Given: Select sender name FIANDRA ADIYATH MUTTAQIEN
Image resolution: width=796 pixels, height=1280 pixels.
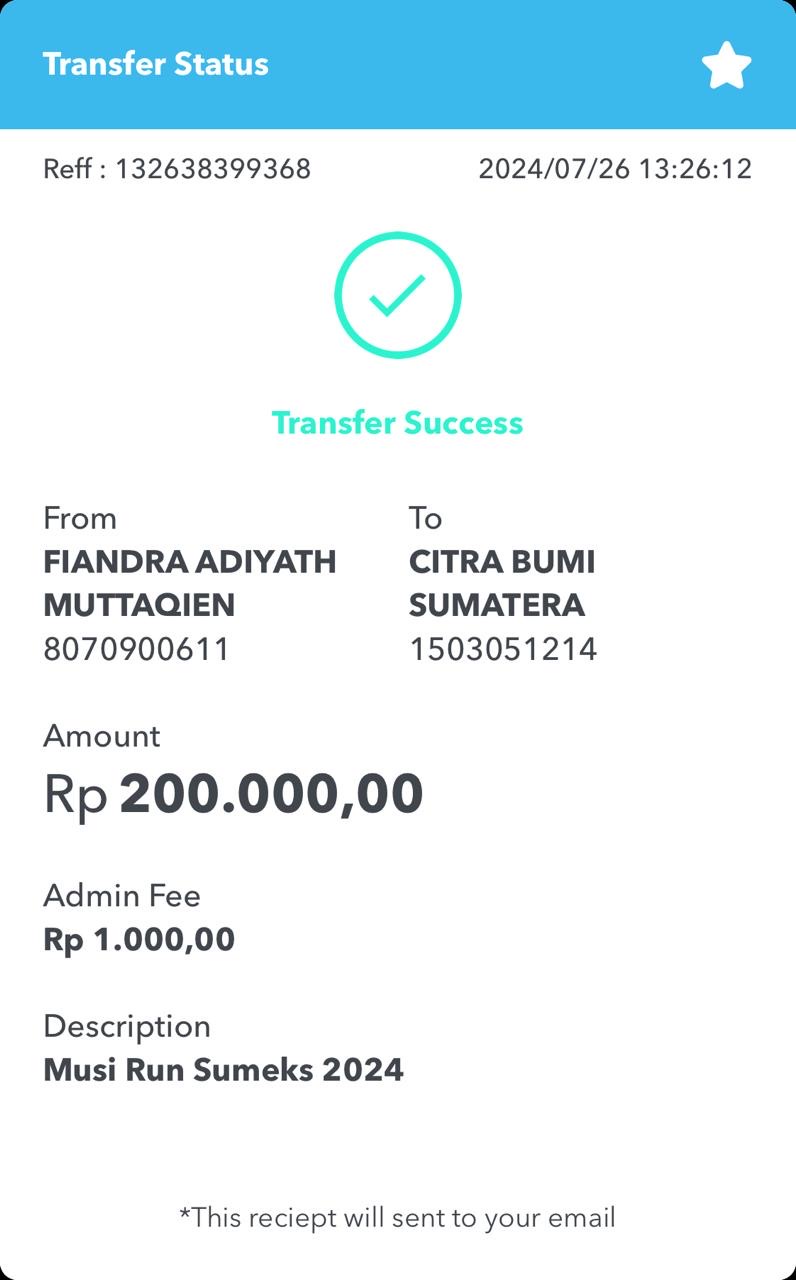Looking at the screenshot, I should (190, 583).
